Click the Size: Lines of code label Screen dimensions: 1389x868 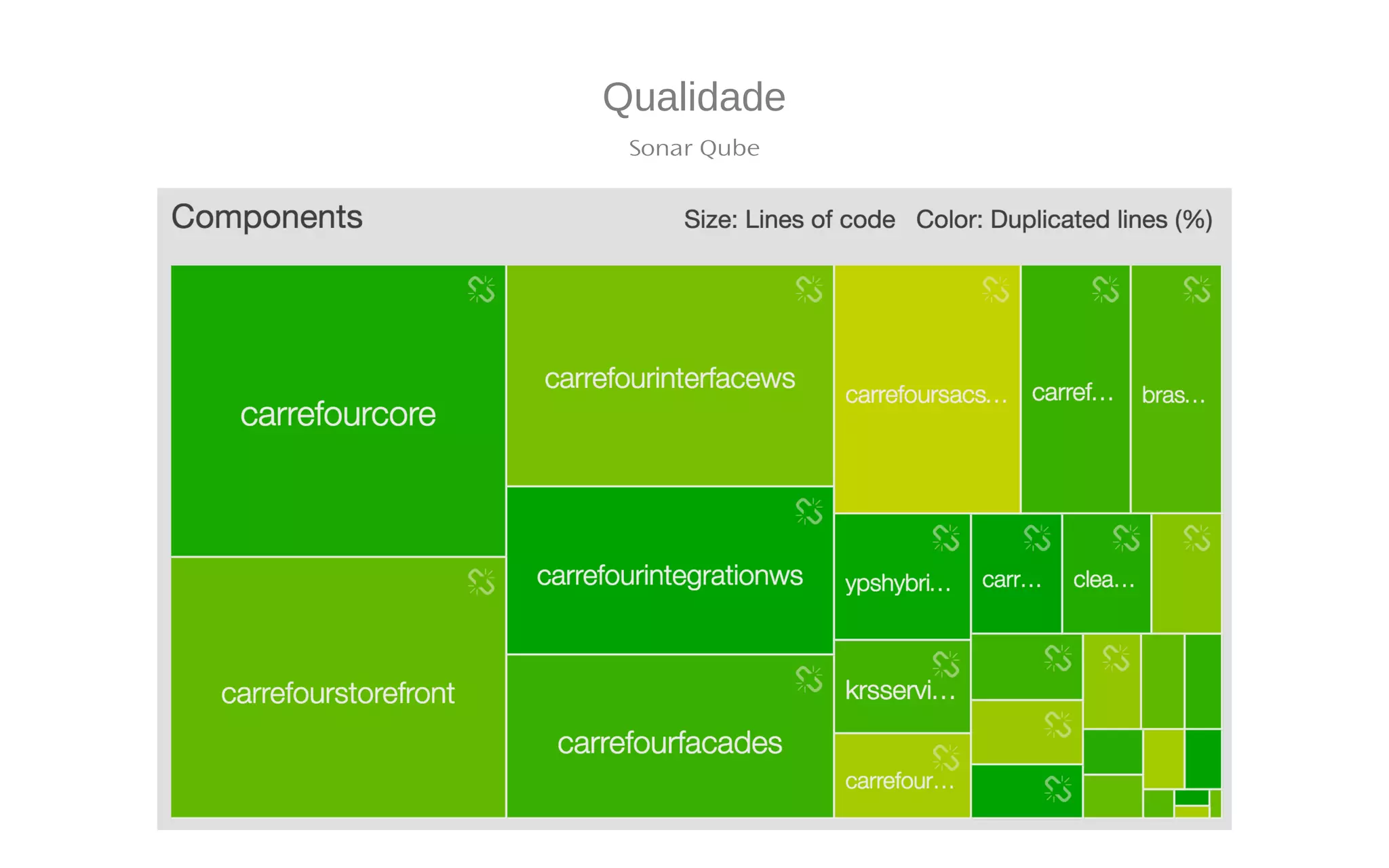789,220
